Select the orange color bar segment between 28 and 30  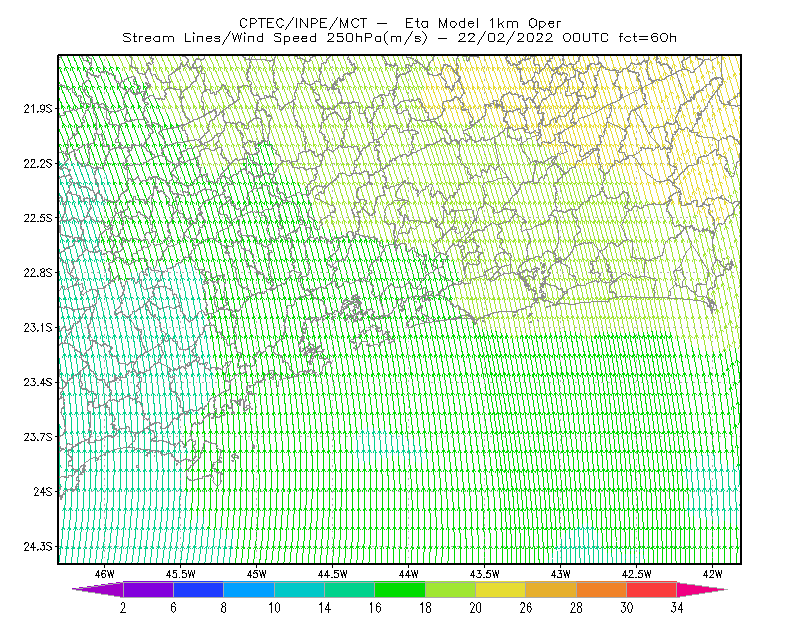tap(602, 589)
